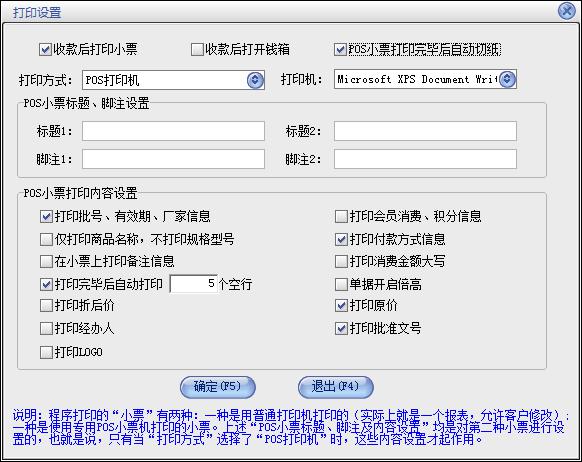Select the POS打印机 combo box field
This screenshot has height=462, width=582.
point(173,80)
